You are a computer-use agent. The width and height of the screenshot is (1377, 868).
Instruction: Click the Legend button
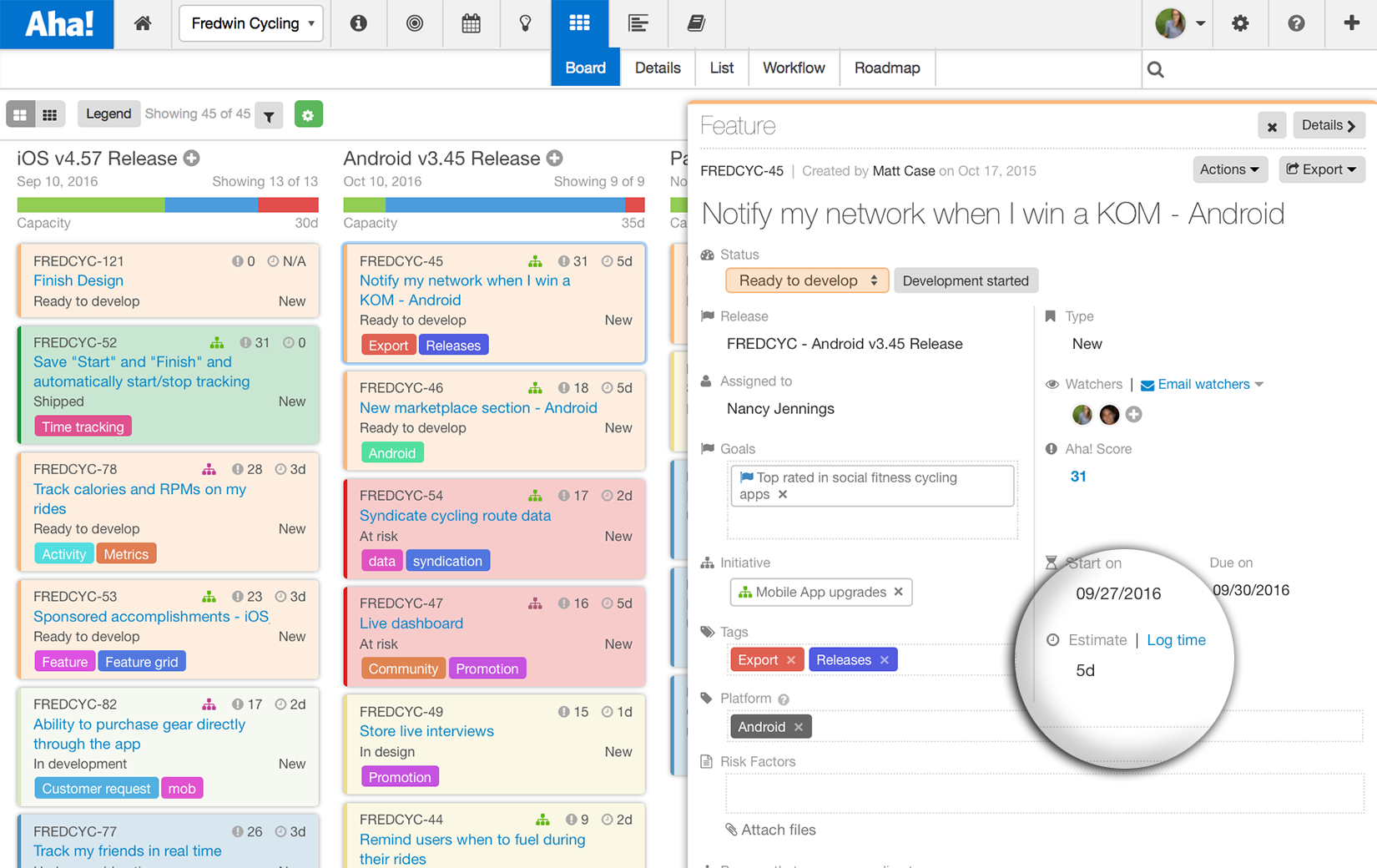(x=108, y=114)
